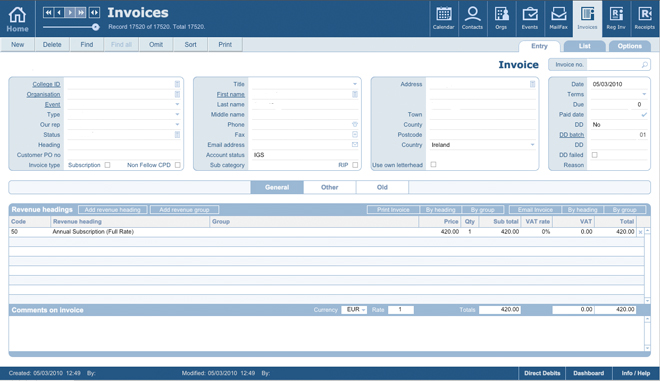The image size is (660, 381).
Task: Select the Other section tab
Action: tap(330, 187)
